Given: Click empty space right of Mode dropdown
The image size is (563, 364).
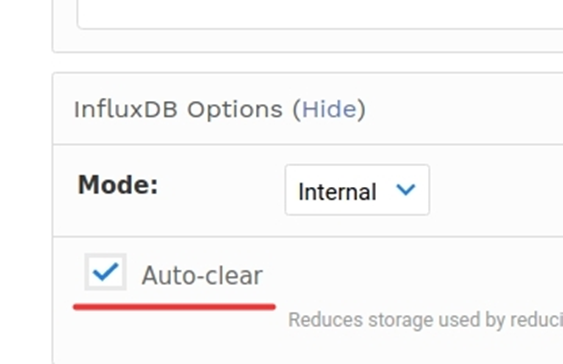Looking at the screenshot, I should (x=495, y=190).
